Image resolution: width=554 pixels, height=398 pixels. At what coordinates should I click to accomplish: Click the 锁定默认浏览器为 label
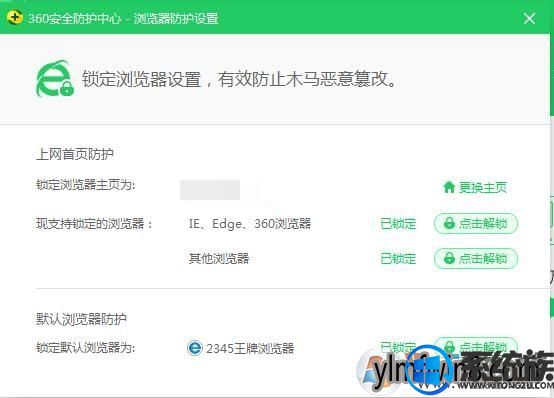[x=86, y=348]
